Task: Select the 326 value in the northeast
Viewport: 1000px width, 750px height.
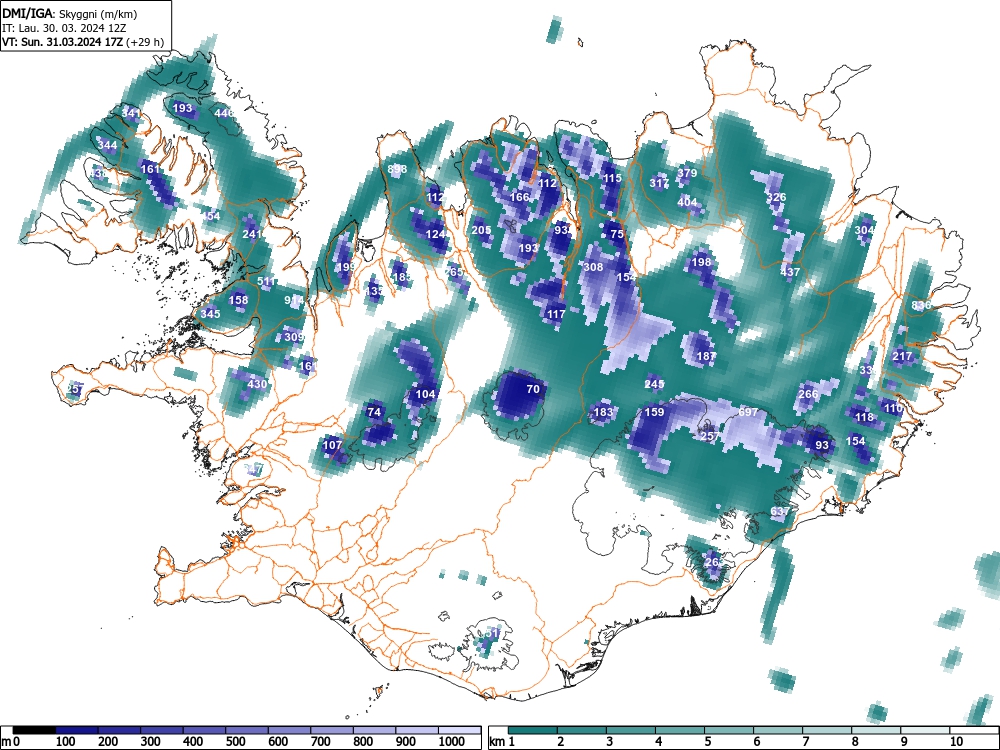Action: tap(776, 197)
